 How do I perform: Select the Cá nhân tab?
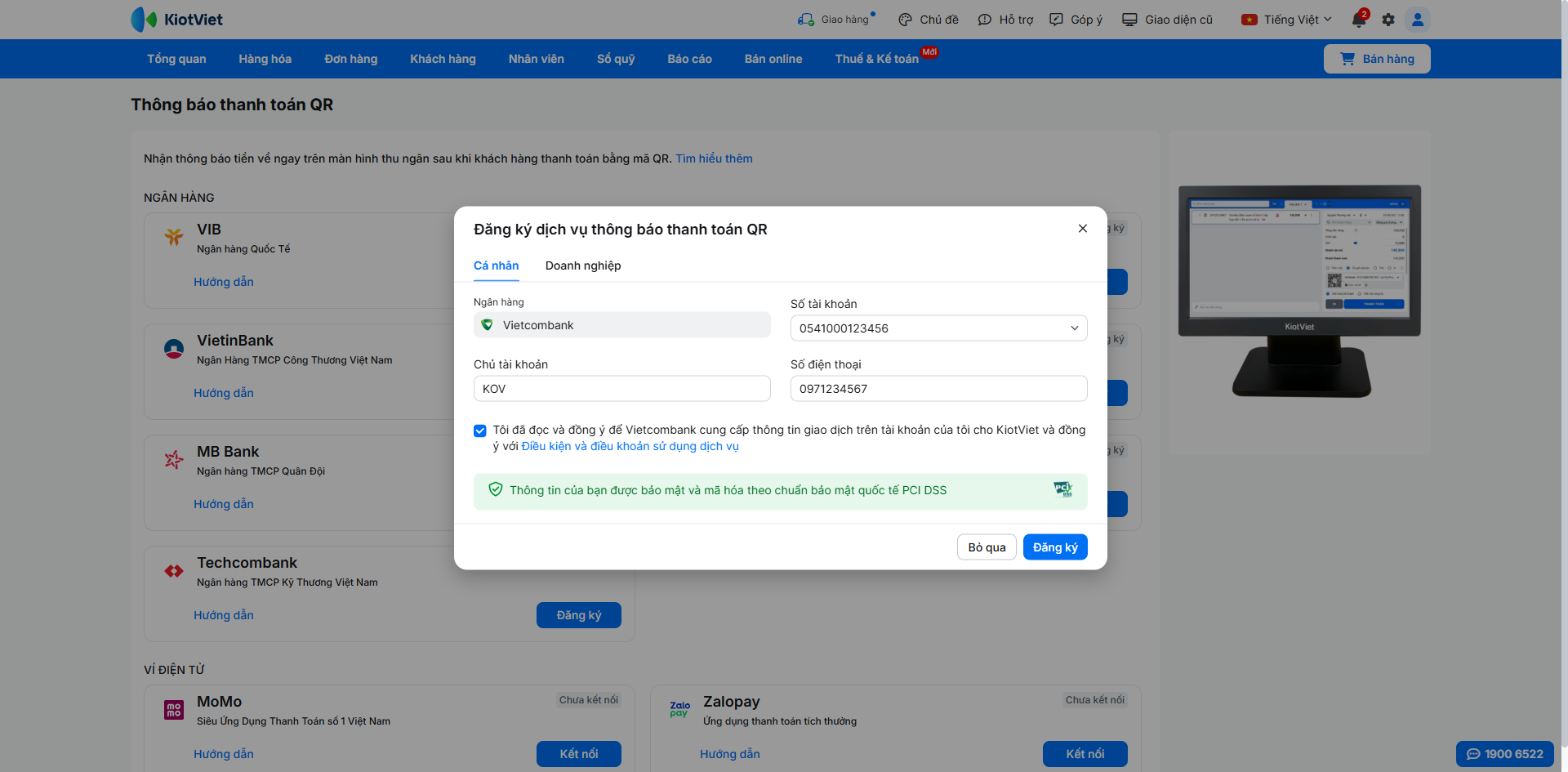click(x=497, y=266)
